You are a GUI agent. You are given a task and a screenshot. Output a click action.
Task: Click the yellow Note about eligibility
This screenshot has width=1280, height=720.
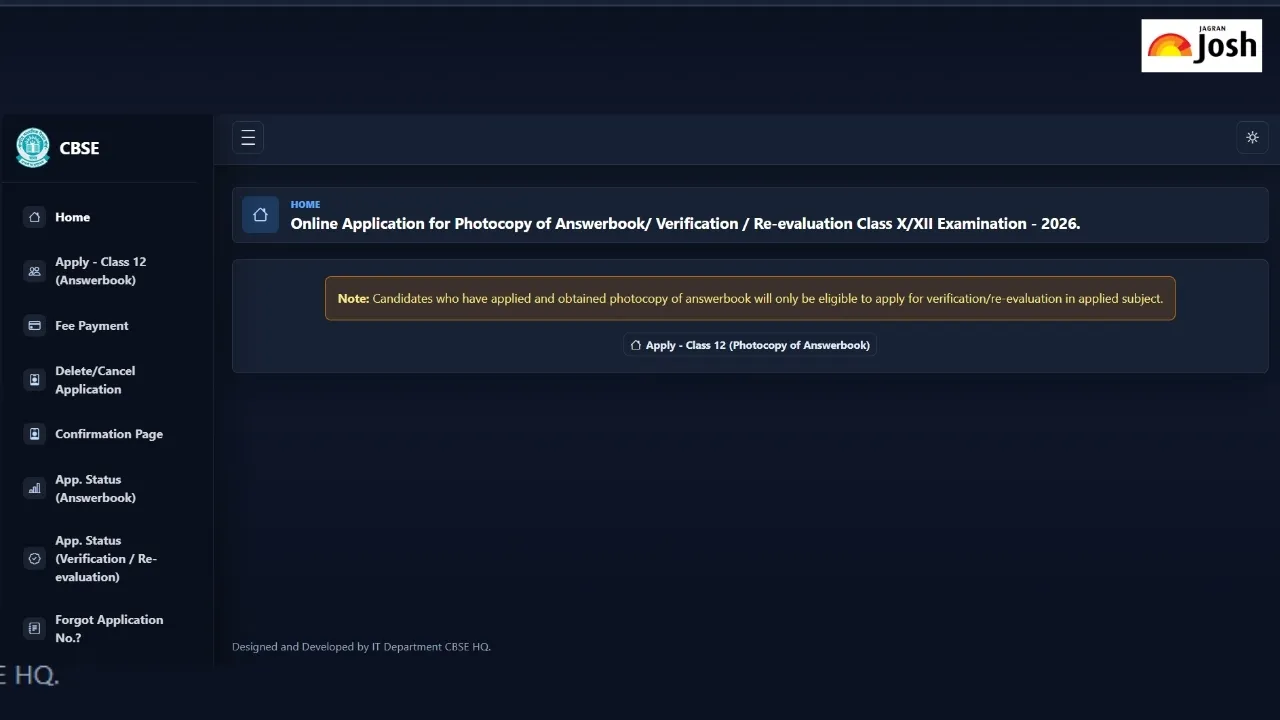(750, 298)
